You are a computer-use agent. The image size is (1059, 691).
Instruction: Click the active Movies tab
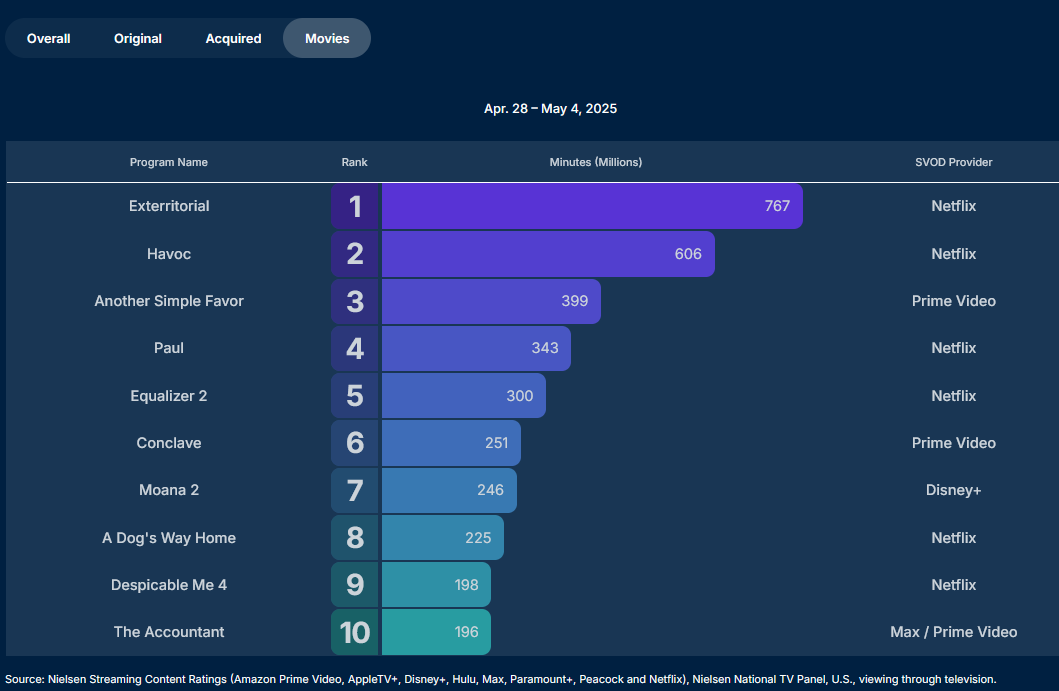[x=327, y=39]
